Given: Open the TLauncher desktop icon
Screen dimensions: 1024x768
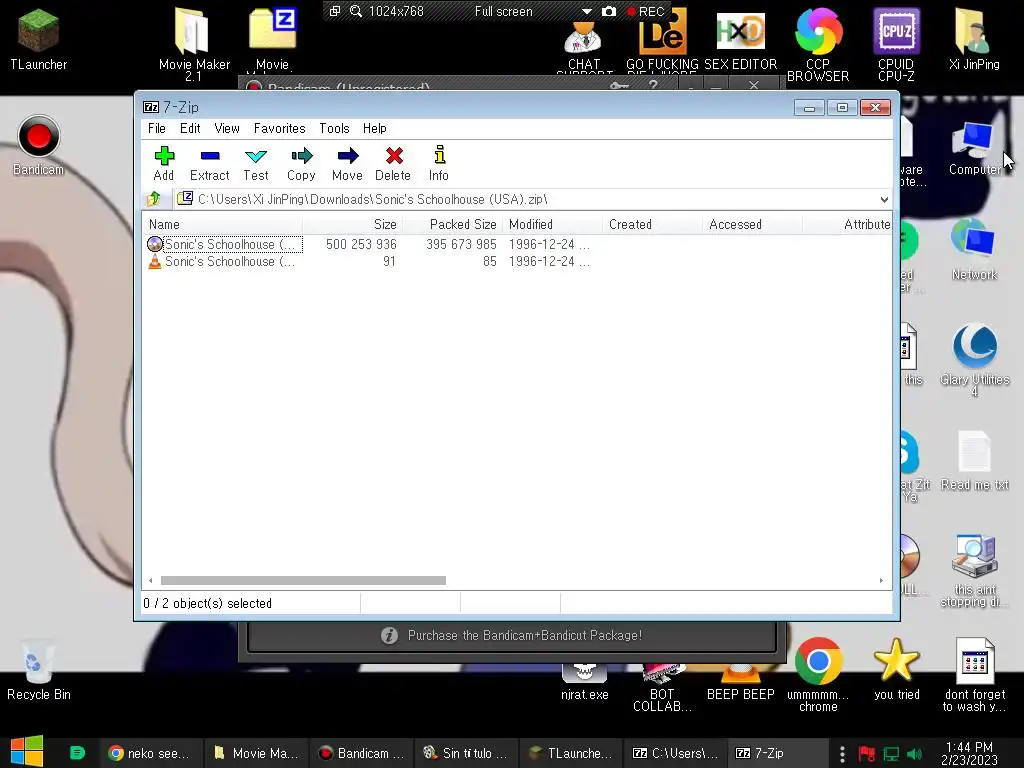Looking at the screenshot, I should tap(39, 40).
